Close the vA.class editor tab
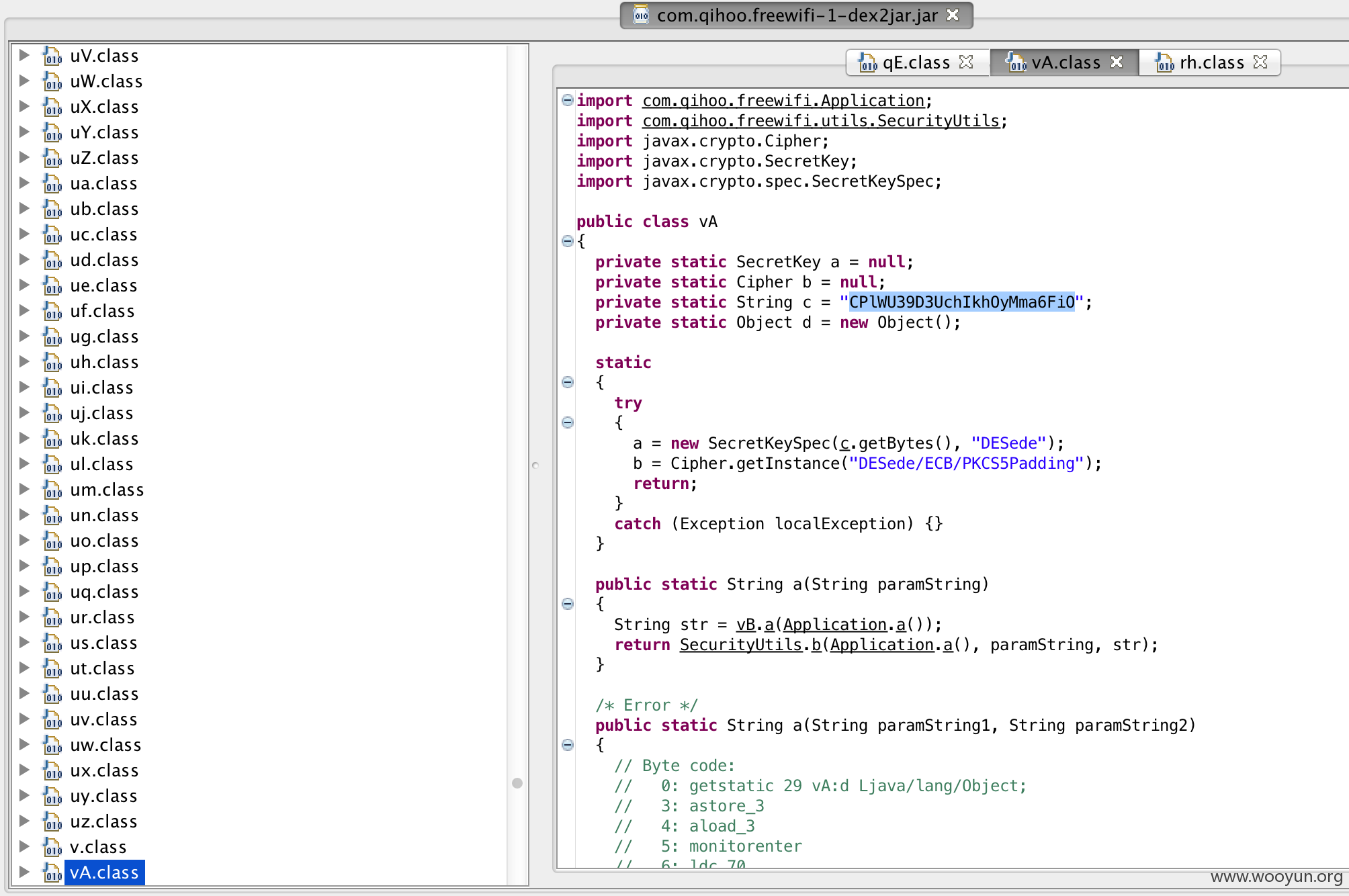Viewport: 1349px width, 896px height. coord(1117,62)
